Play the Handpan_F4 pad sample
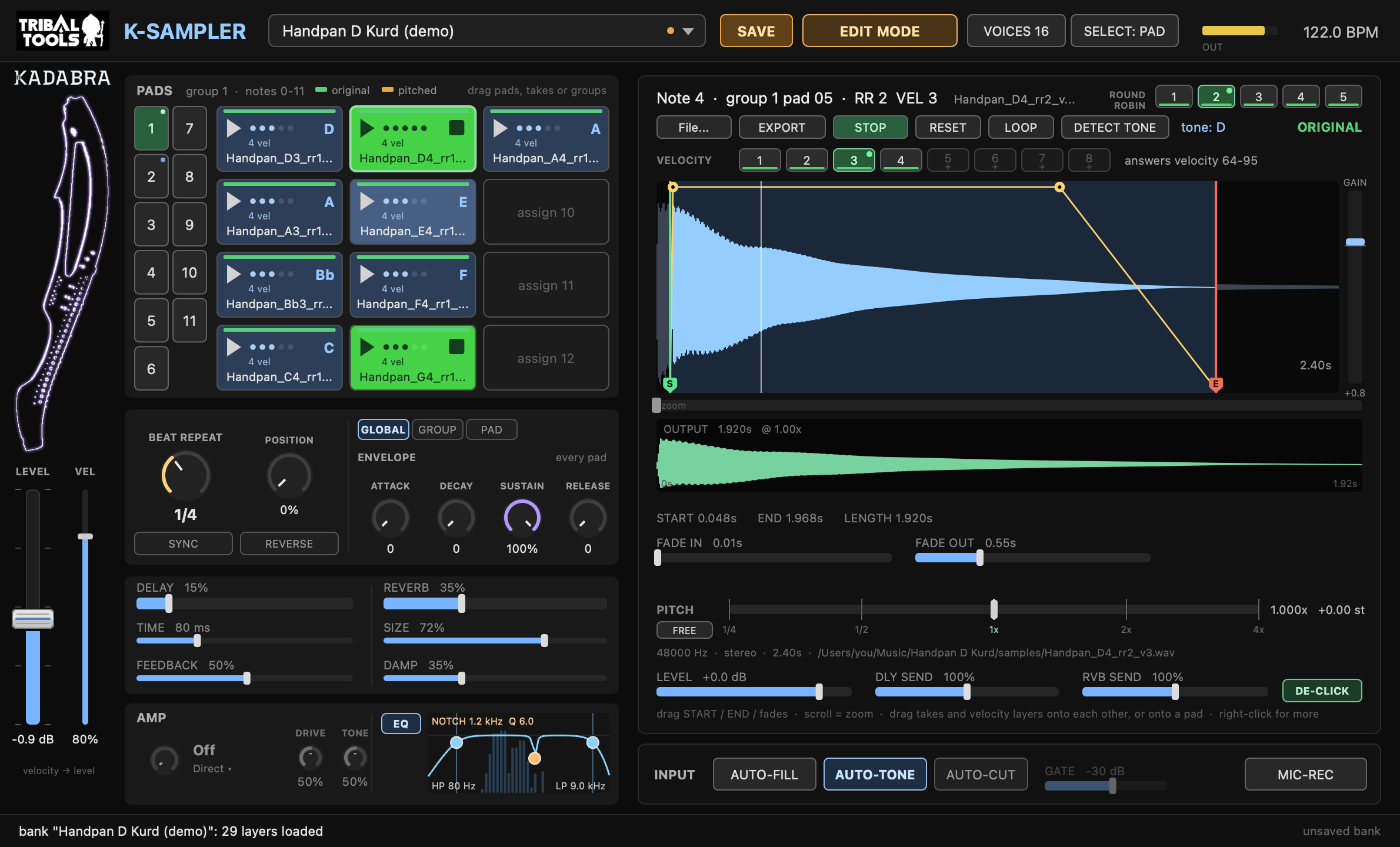This screenshot has height=847, width=1400. [367, 274]
